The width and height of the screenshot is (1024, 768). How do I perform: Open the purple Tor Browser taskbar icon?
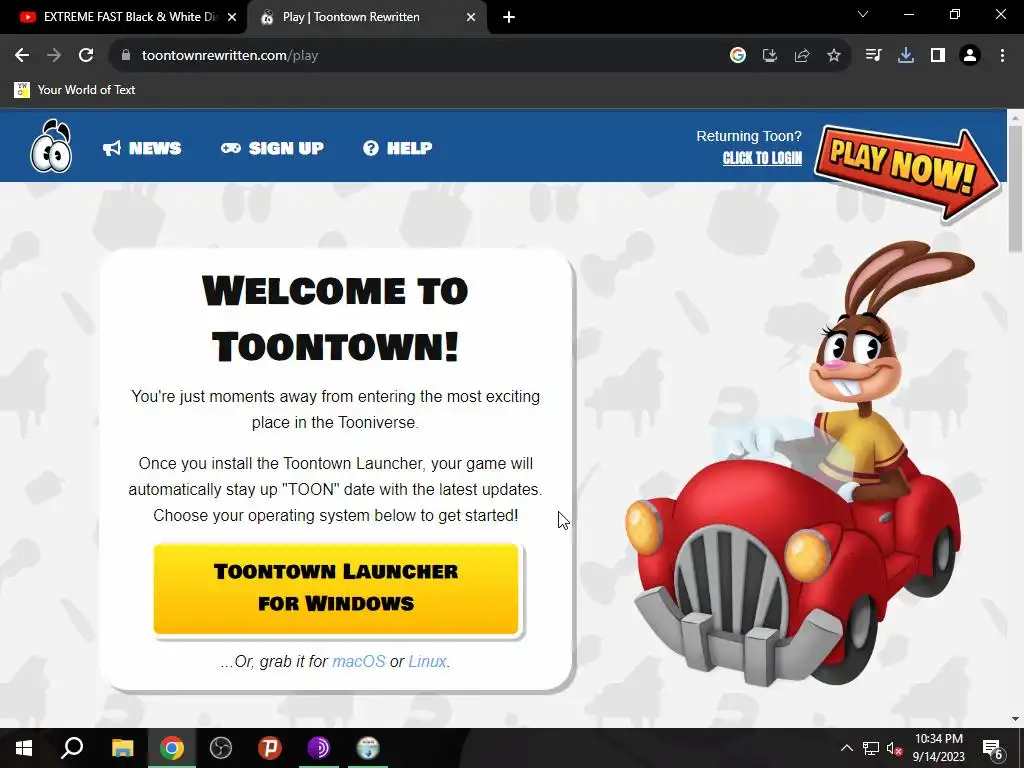coord(319,748)
